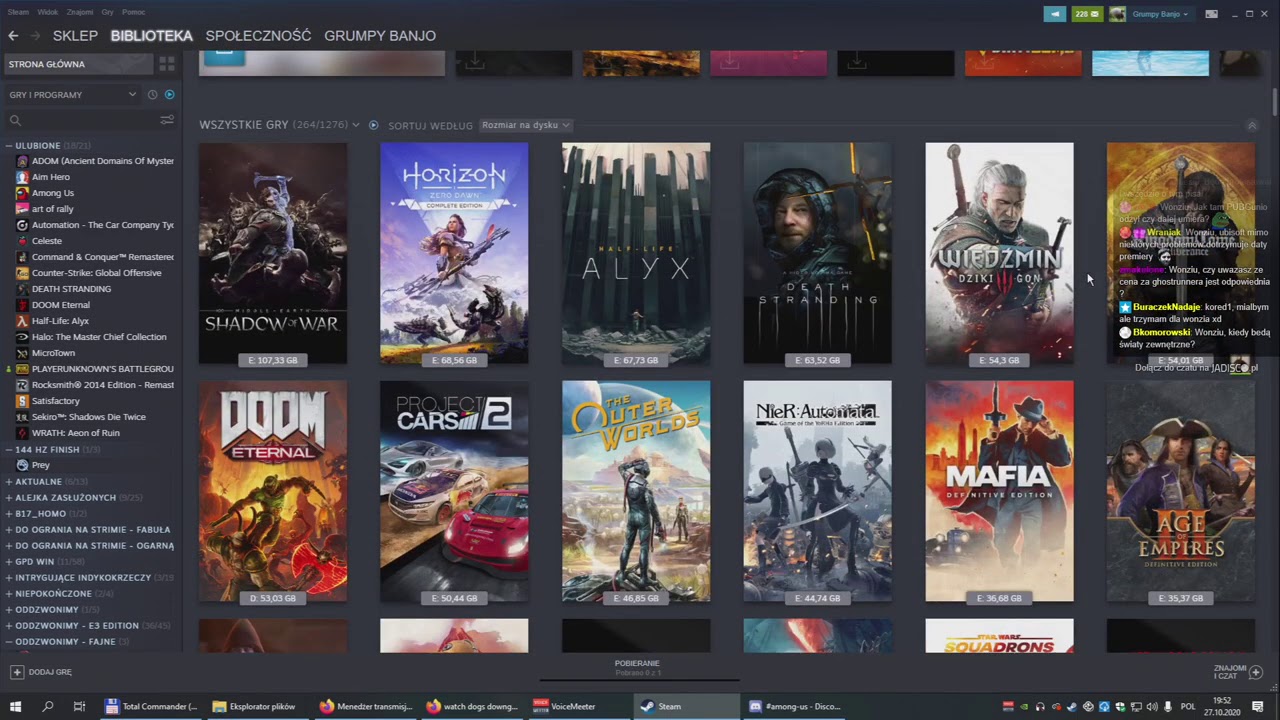Go back with the left arrow button
Viewport: 1280px width, 720px height.
[13, 35]
